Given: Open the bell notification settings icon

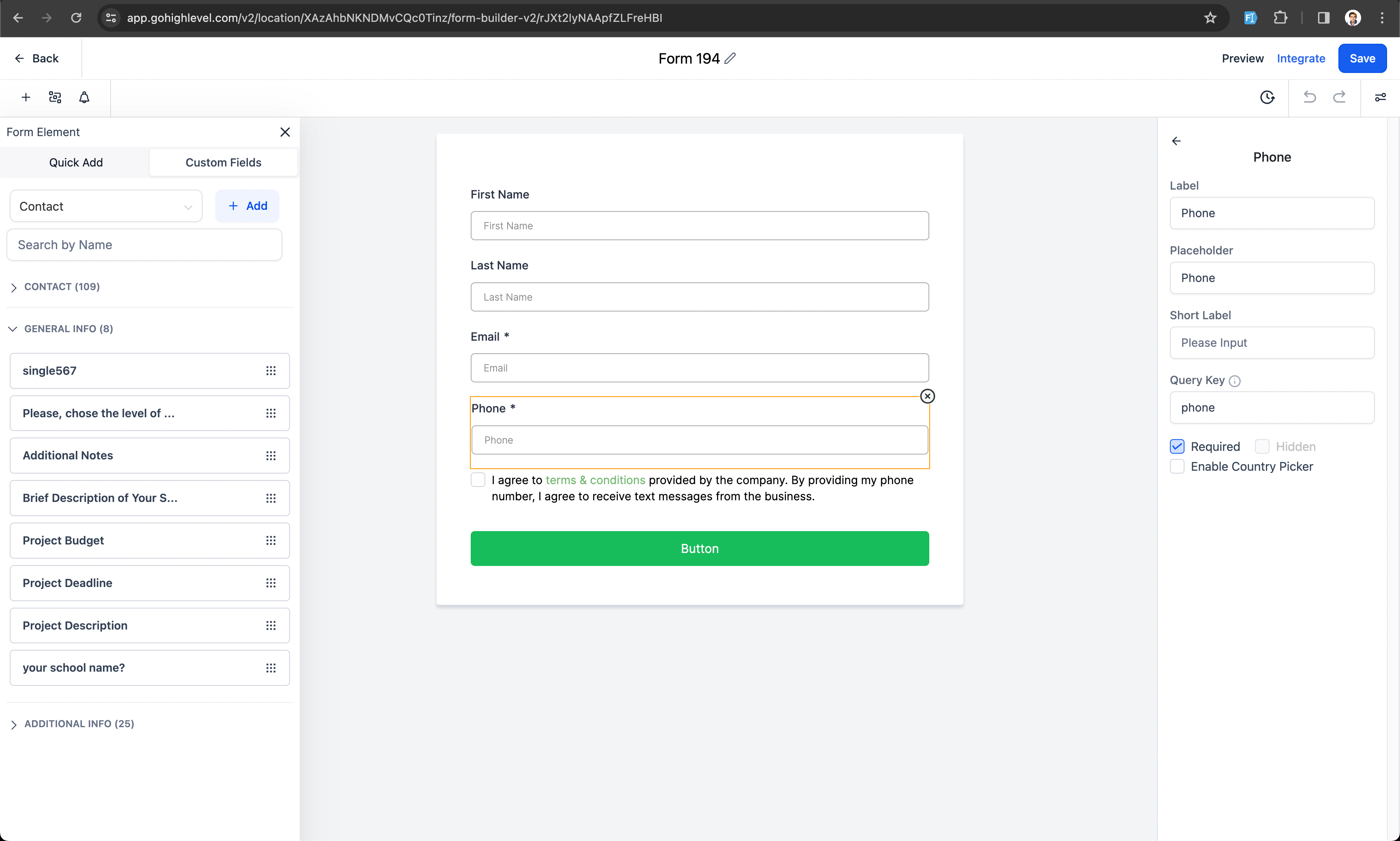Looking at the screenshot, I should pos(84,98).
